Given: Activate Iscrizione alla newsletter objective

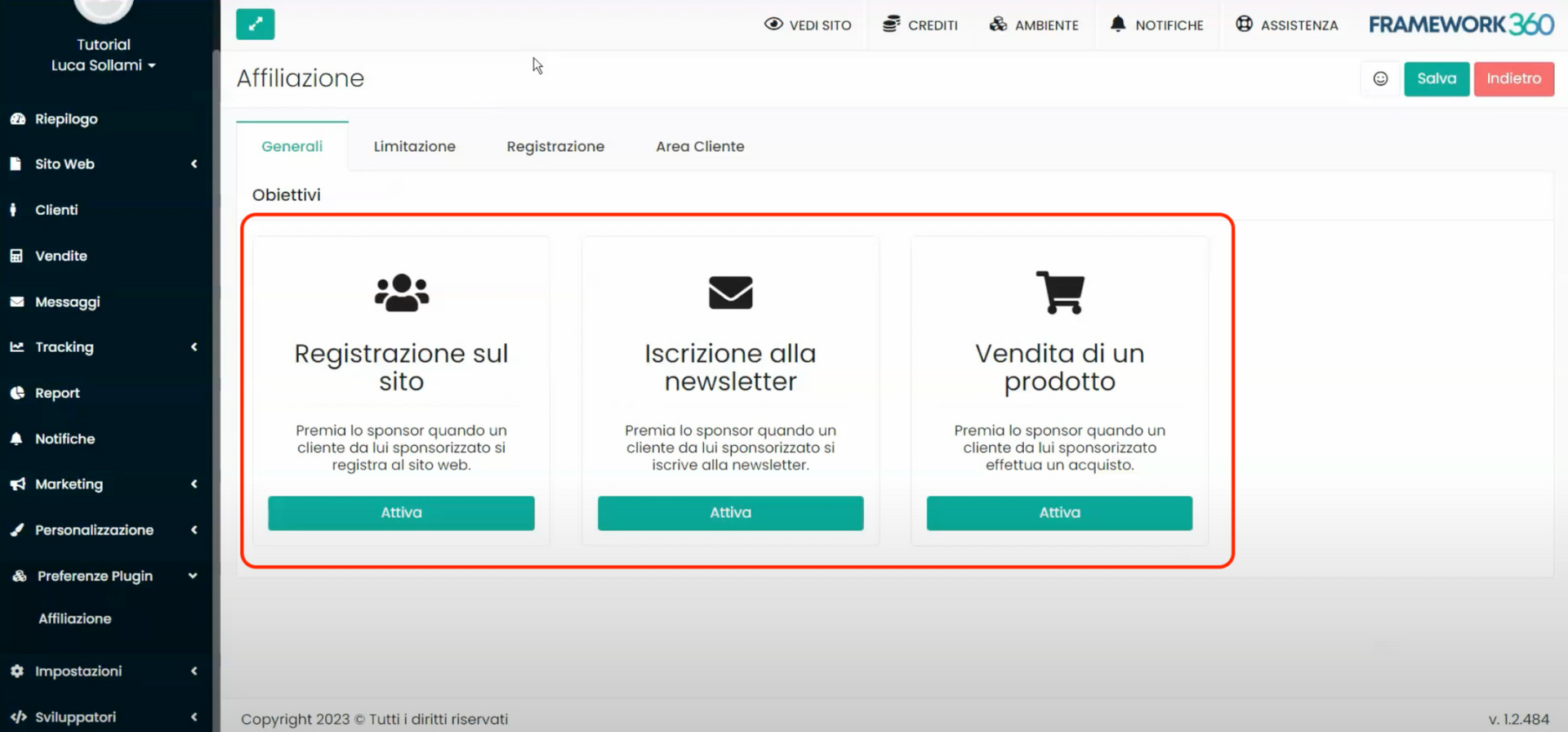Looking at the screenshot, I should pyautogui.click(x=730, y=513).
